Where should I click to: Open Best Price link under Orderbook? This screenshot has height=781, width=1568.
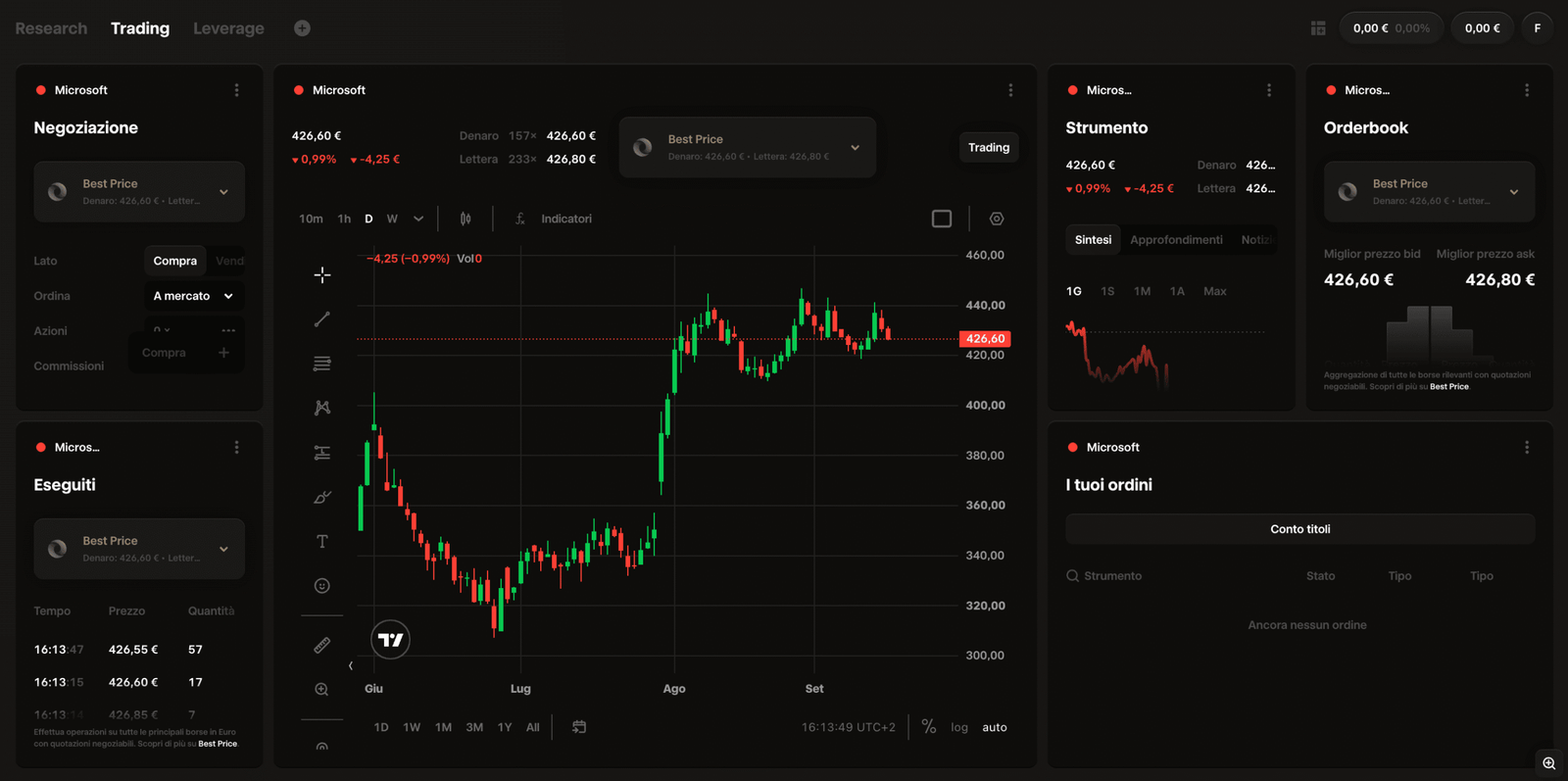click(1448, 387)
